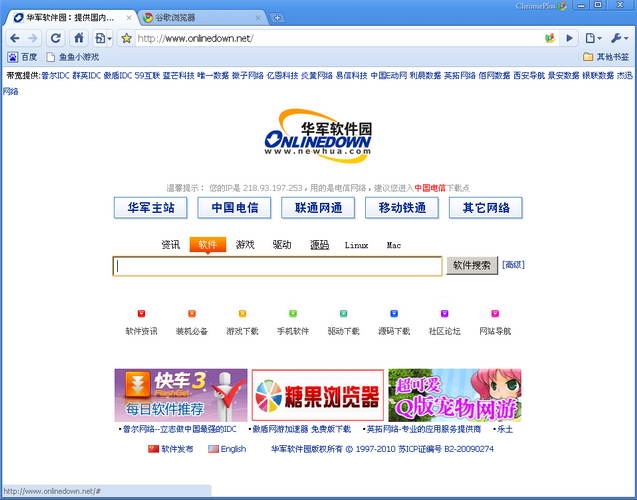Open the 鱼鱼小游戏 bookmark
The width and height of the screenshot is (637, 500).
[73, 57]
